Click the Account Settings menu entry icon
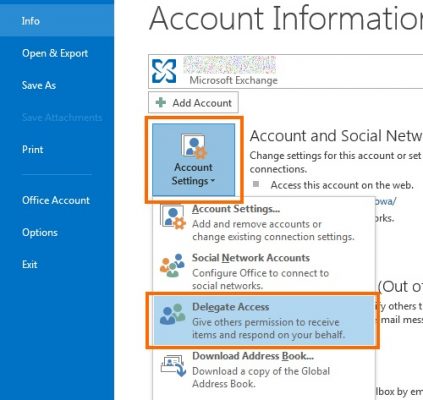The width and height of the screenshot is (423, 400). pyautogui.click(x=173, y=217)
